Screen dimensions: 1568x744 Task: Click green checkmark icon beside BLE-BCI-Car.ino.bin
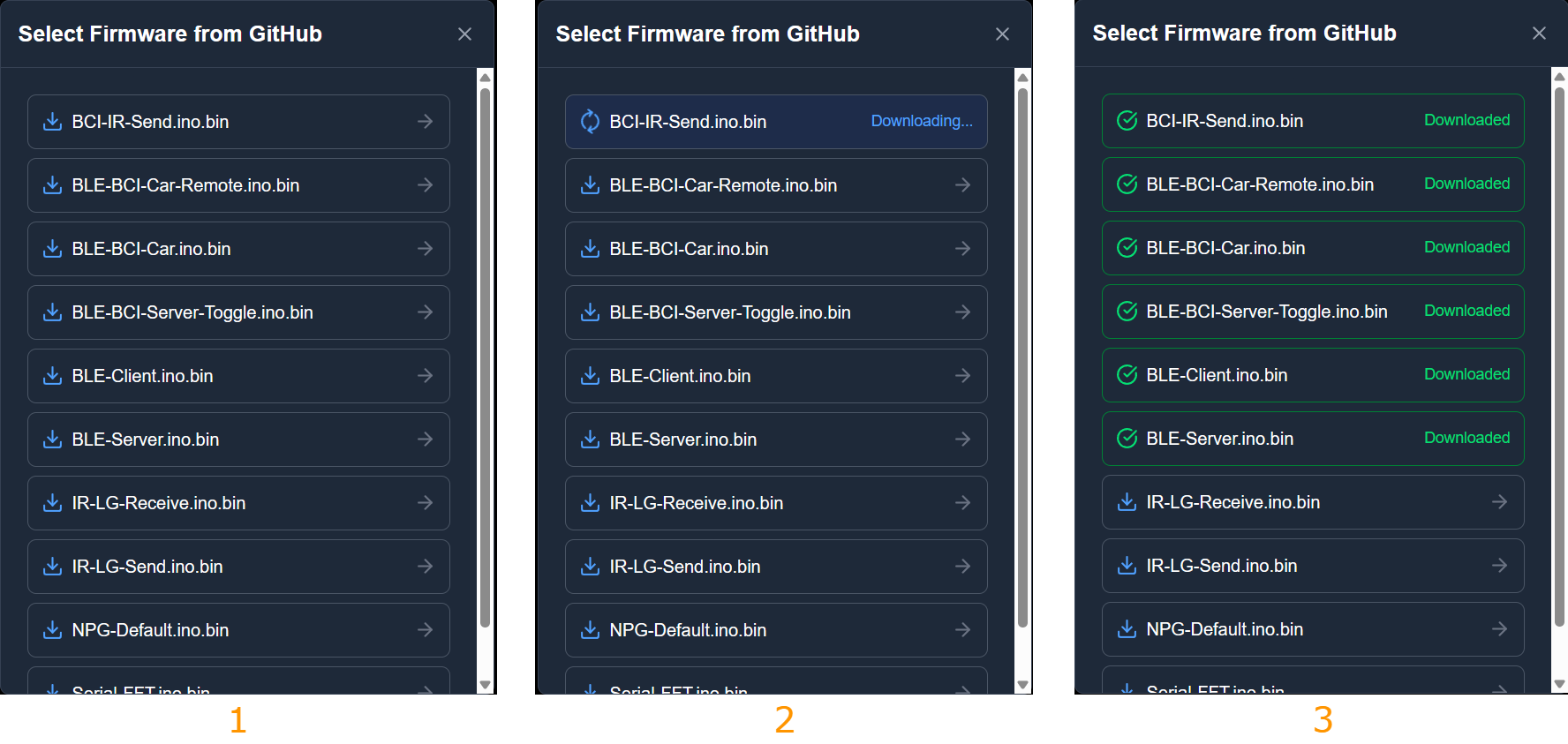click(x=1127, y=248)
